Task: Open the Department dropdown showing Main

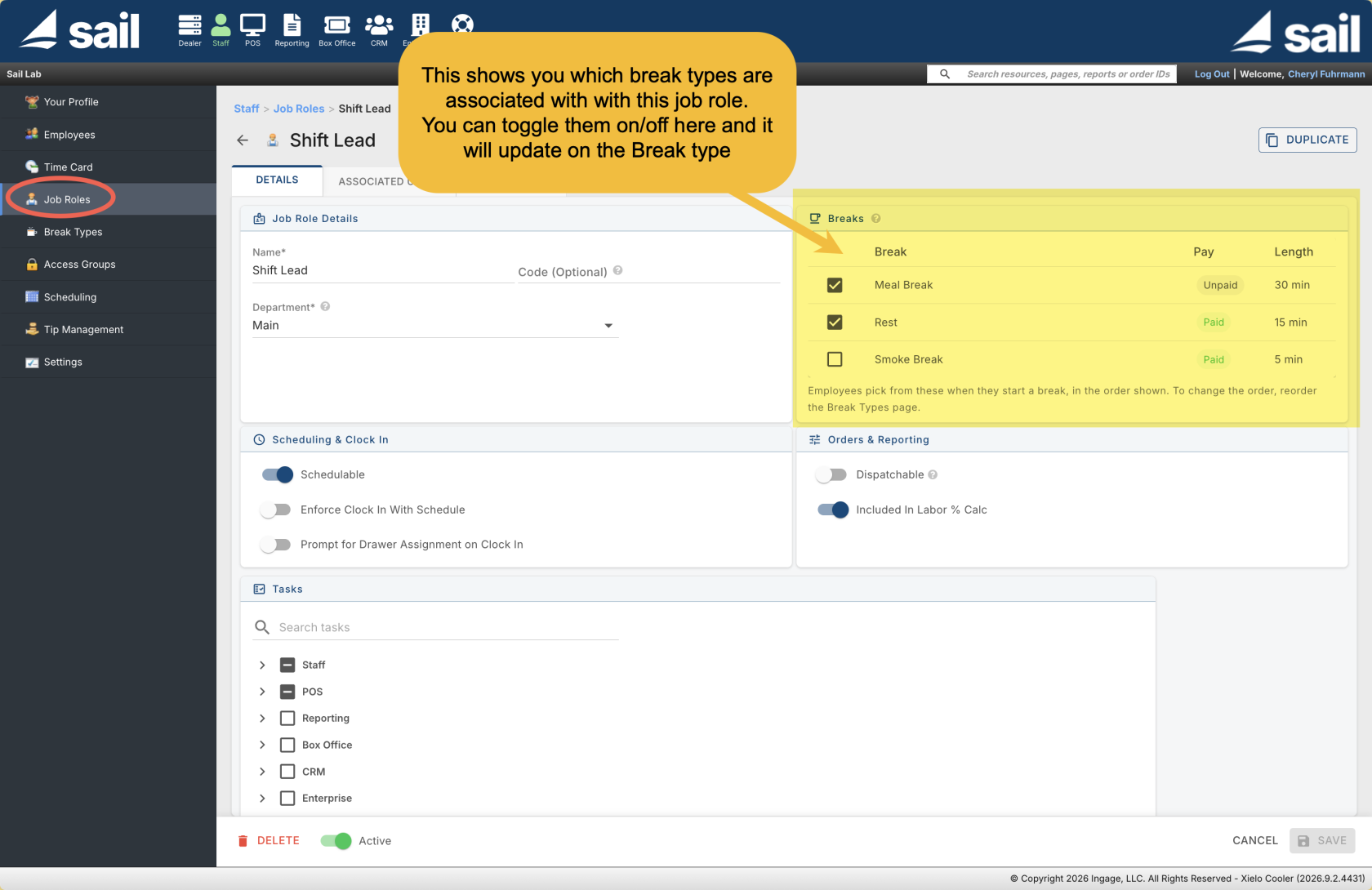Action: tap(434, 325)
